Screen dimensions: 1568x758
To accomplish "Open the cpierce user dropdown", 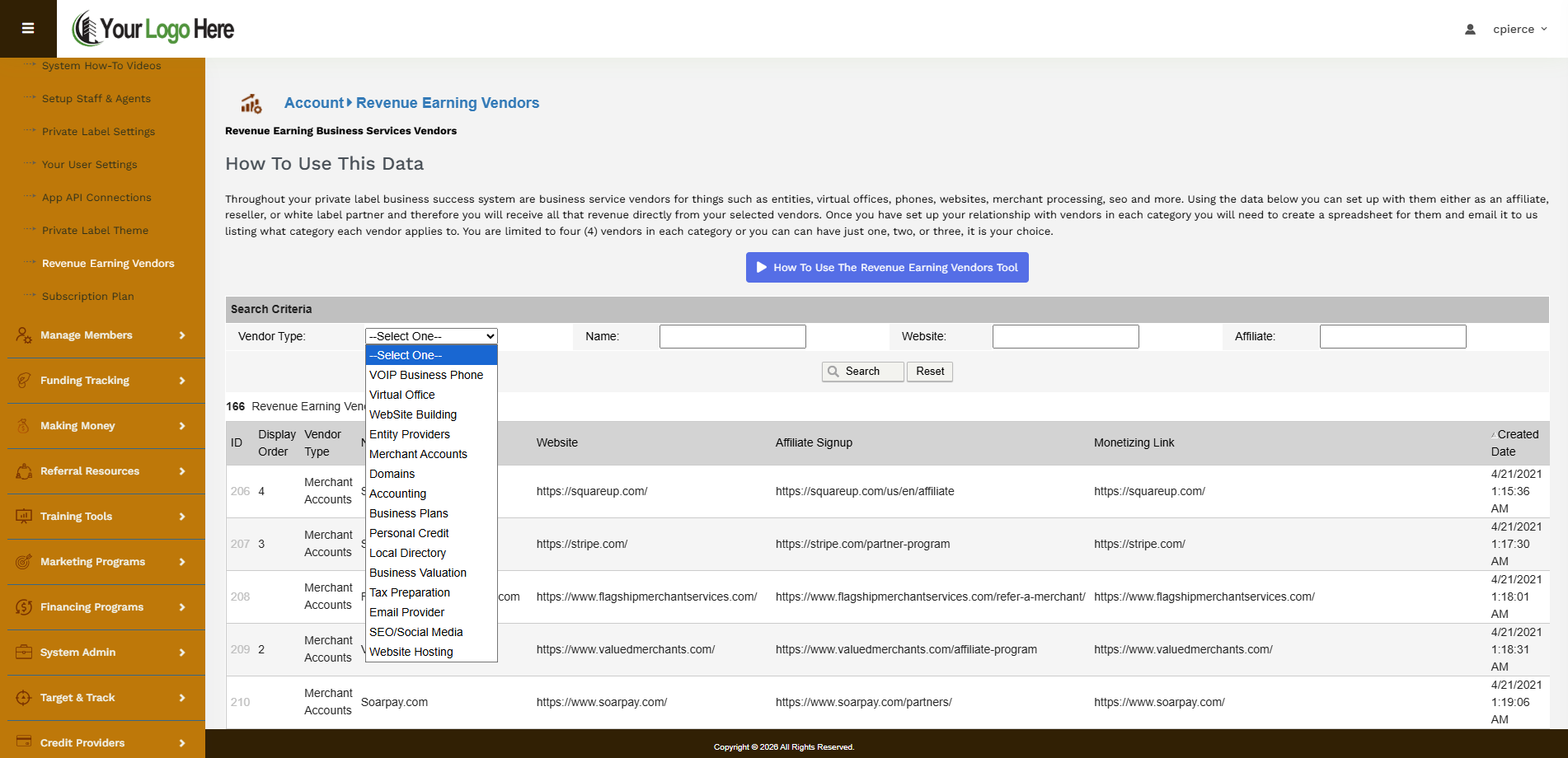I will [1519, 29].
